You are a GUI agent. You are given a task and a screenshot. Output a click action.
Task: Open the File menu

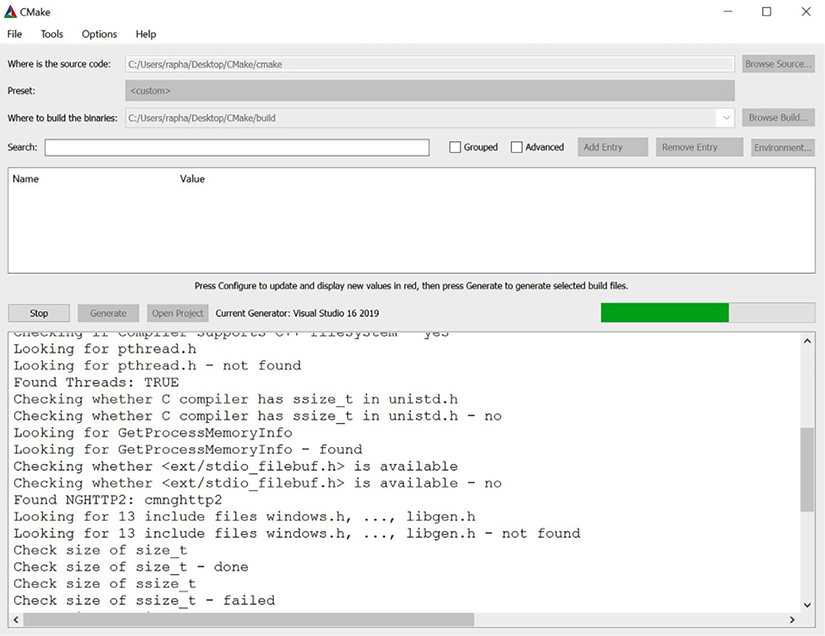pos(14,34)
